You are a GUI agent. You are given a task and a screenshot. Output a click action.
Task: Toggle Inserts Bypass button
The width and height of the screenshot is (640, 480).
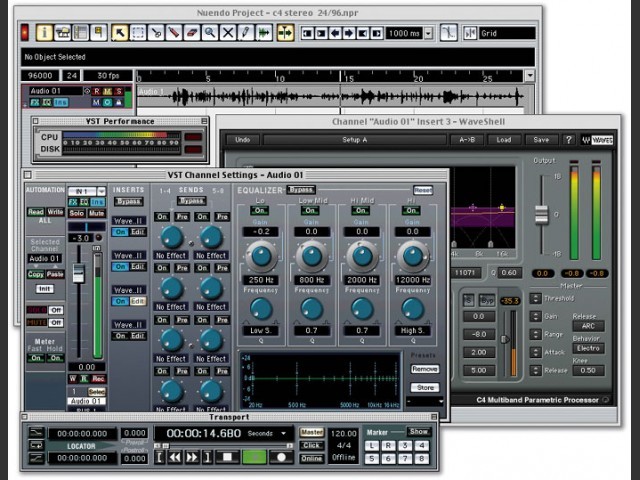(x=129, y=202)
